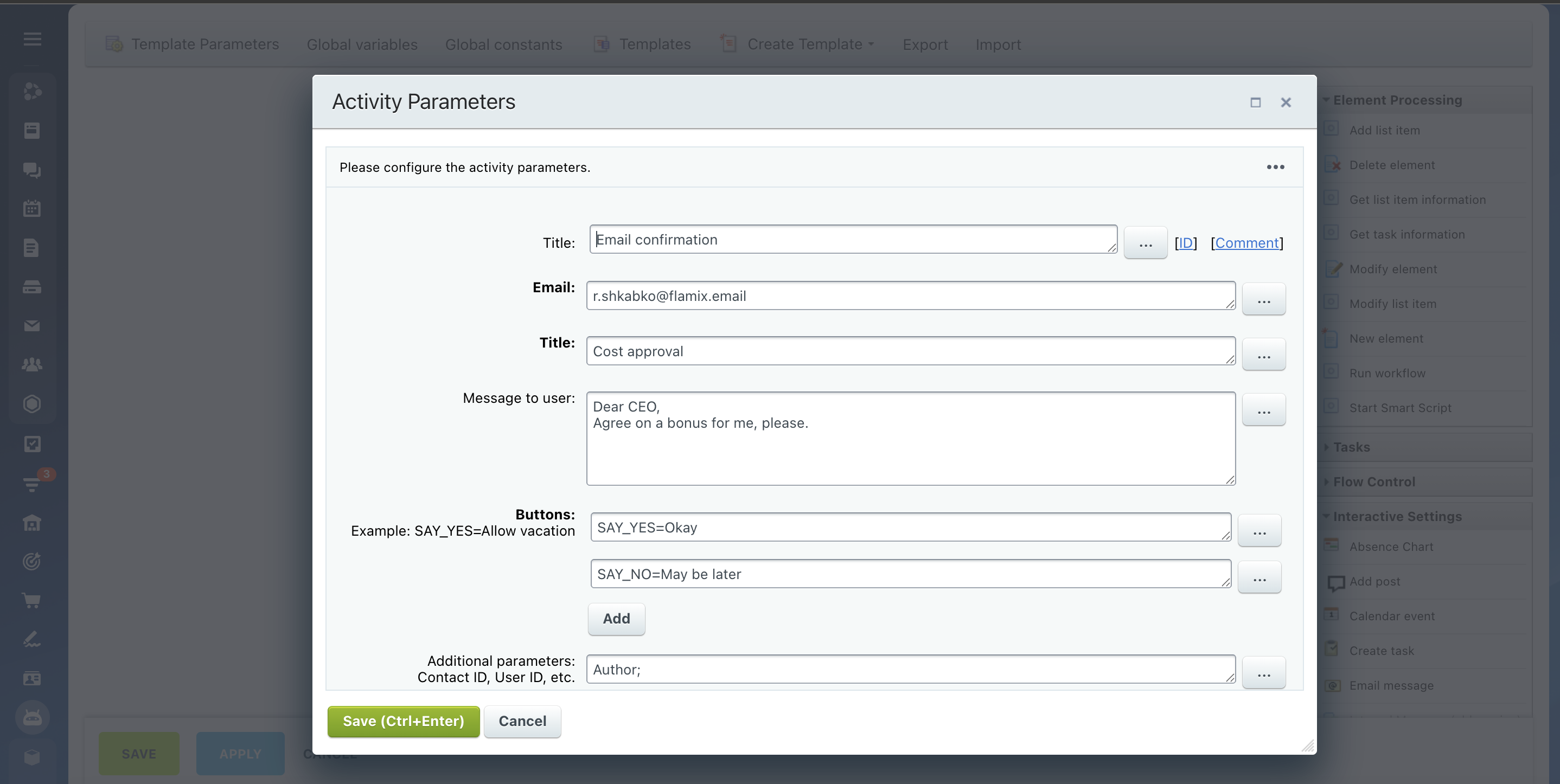Open the mail envelope sidebar icon
The height and width of the screenshot is (784, 1560).
[32, 326]
